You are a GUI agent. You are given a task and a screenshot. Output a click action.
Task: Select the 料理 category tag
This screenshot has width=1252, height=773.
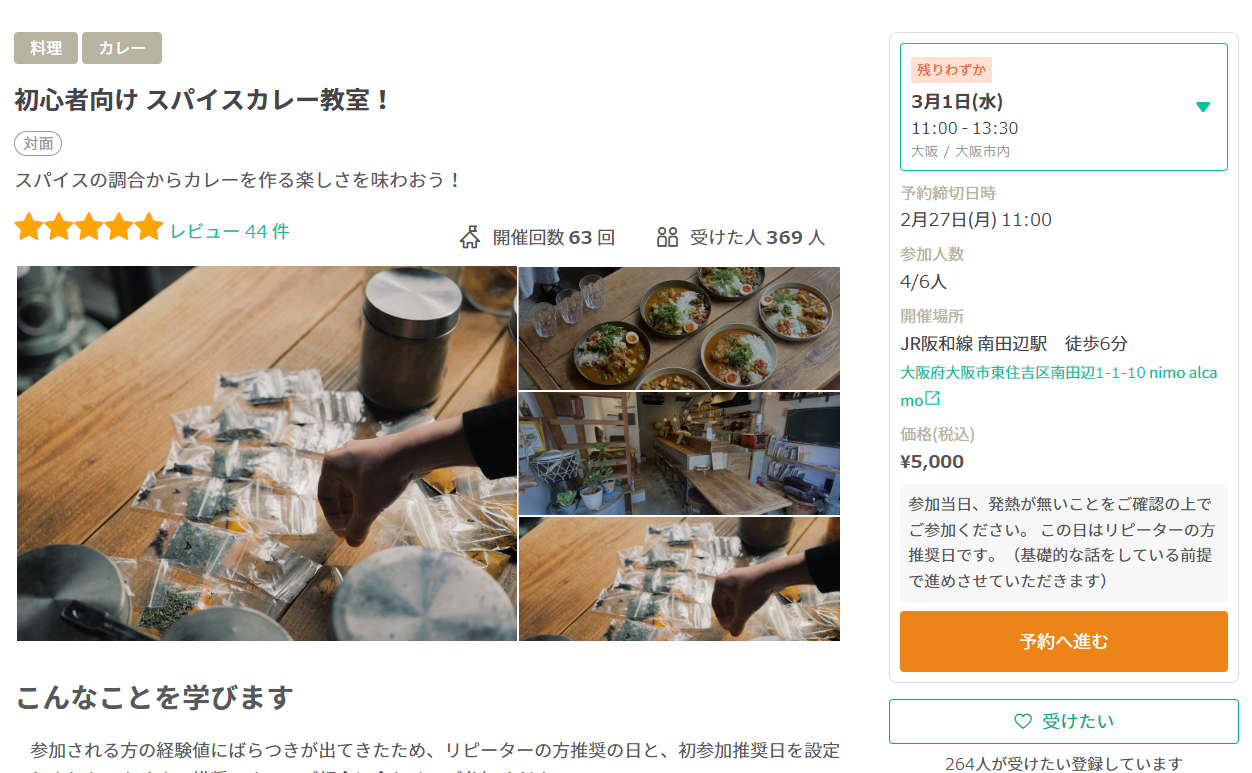[46, 48]
